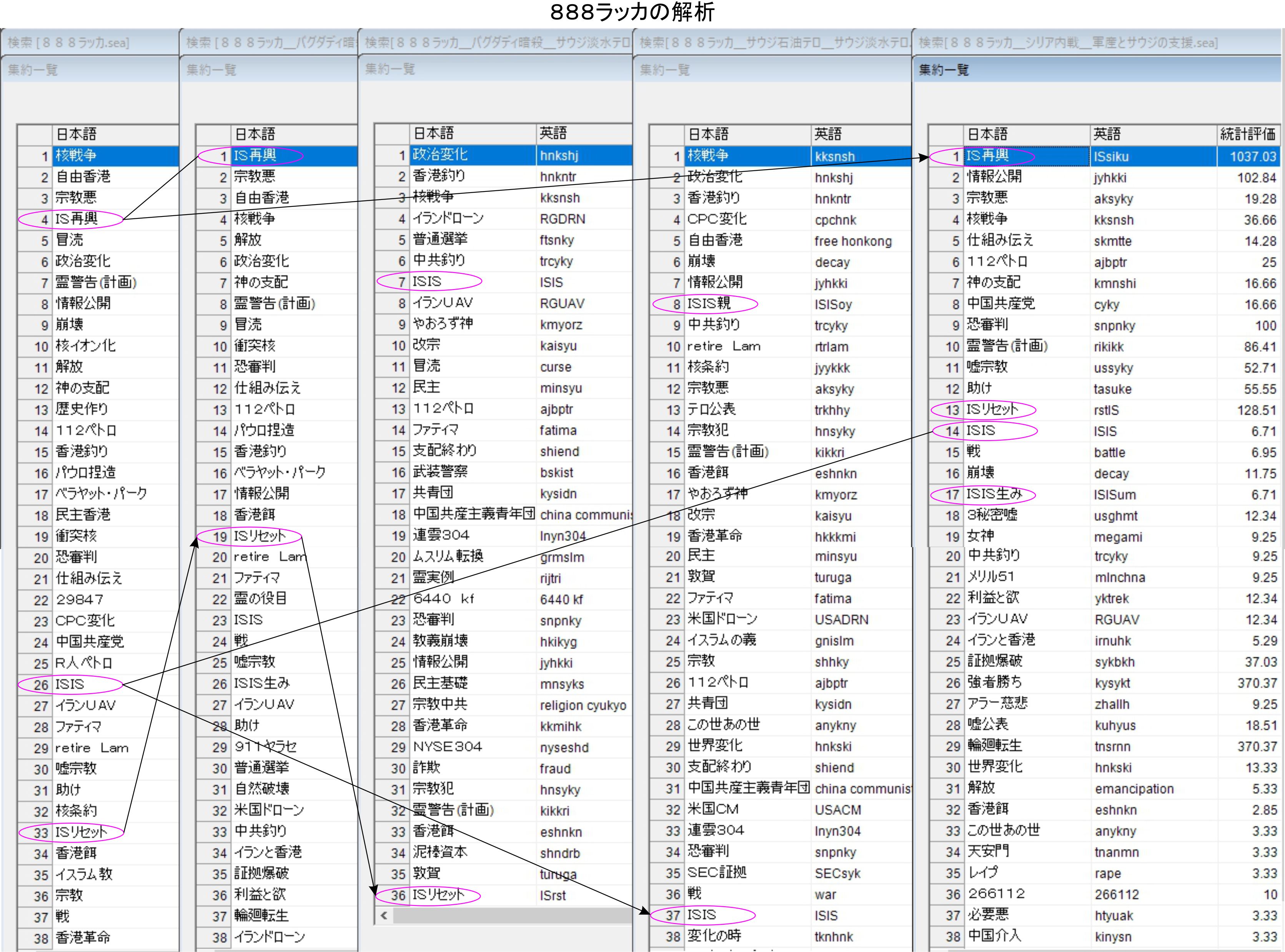Image resolution: width=1285 pixels, height=952 pixels.
Task: Click the ISIS親 entry
Action: 709,304
